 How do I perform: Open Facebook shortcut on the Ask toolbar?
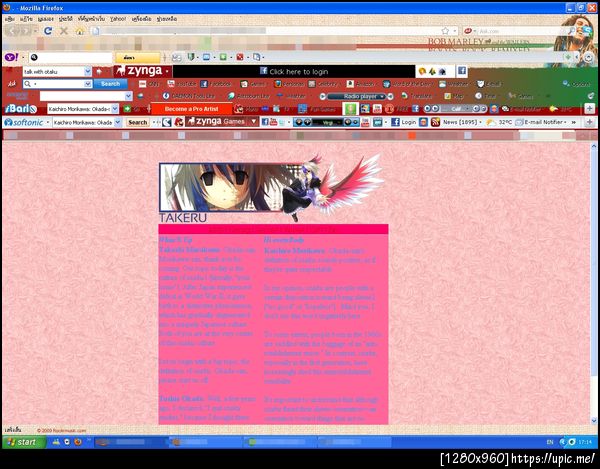click(216, 84)
